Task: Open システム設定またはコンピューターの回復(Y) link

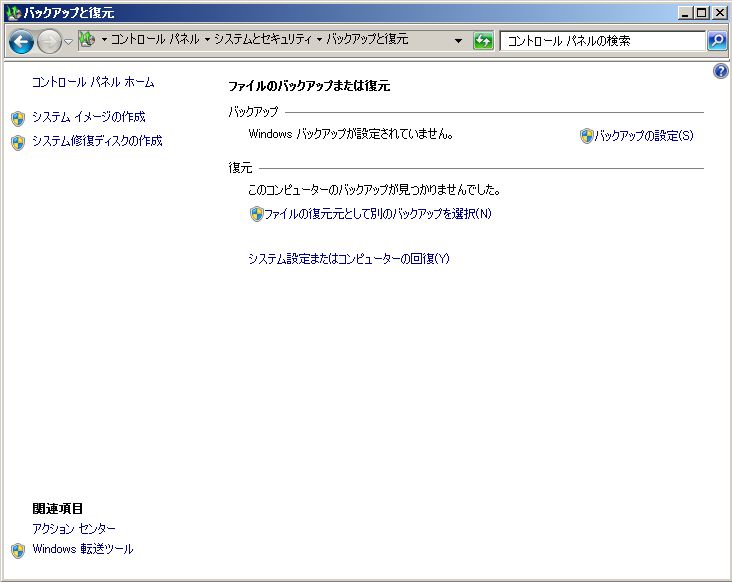Action: point(349,259)
